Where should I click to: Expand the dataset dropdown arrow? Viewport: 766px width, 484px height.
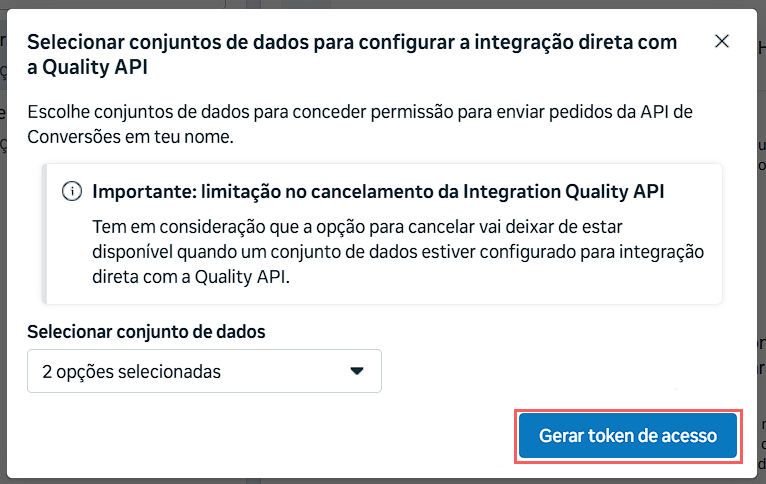coord(357,371)
